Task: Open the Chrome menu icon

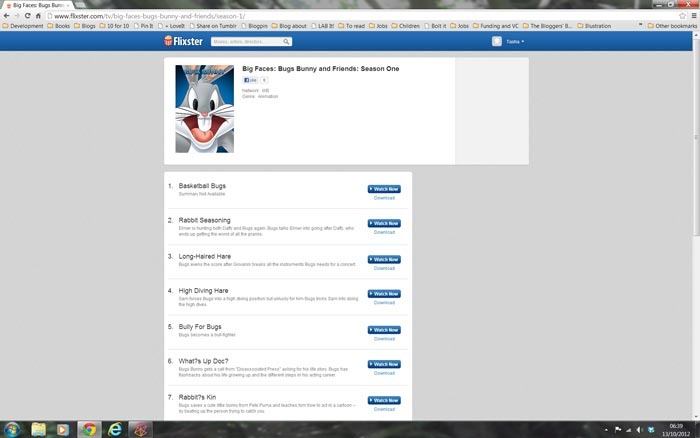Action: pos(694,16)
